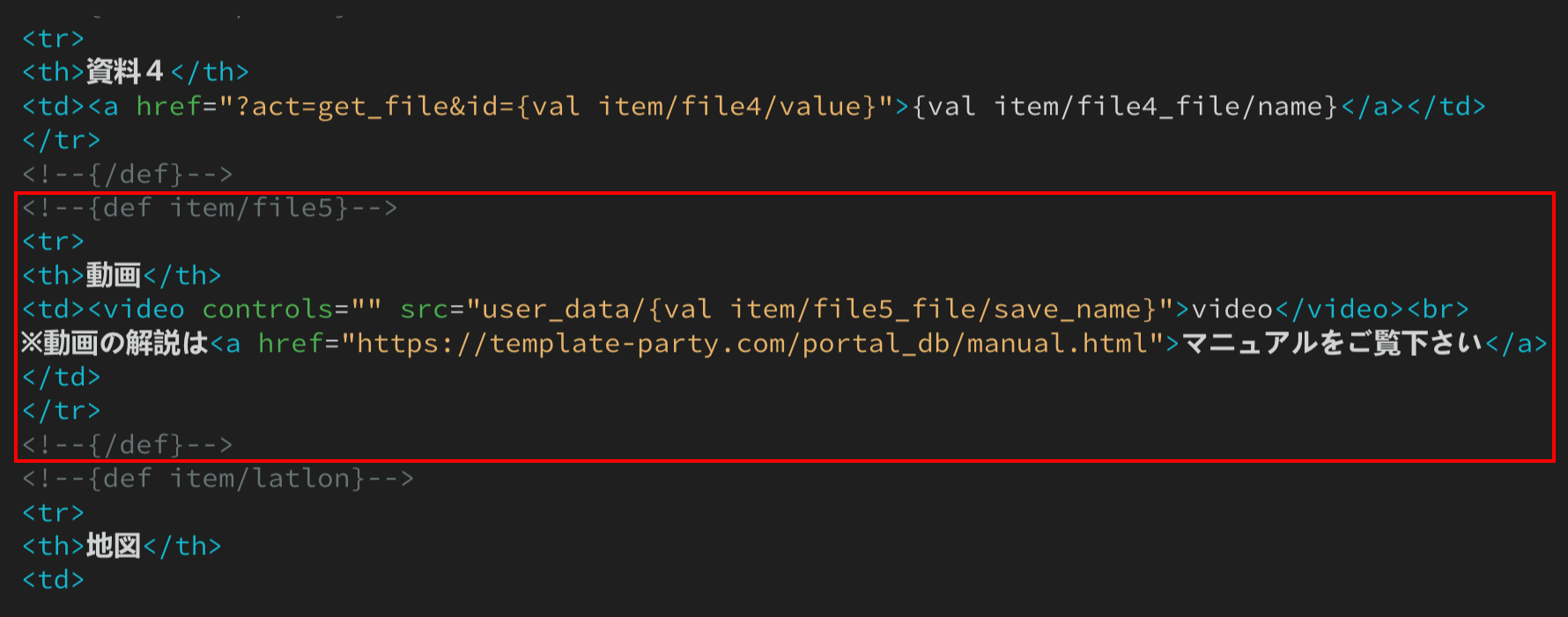Image resolution: width=1568 pixels, height=617 pixels.
Task: Click the last opening td tag
Action: point(53,580)
